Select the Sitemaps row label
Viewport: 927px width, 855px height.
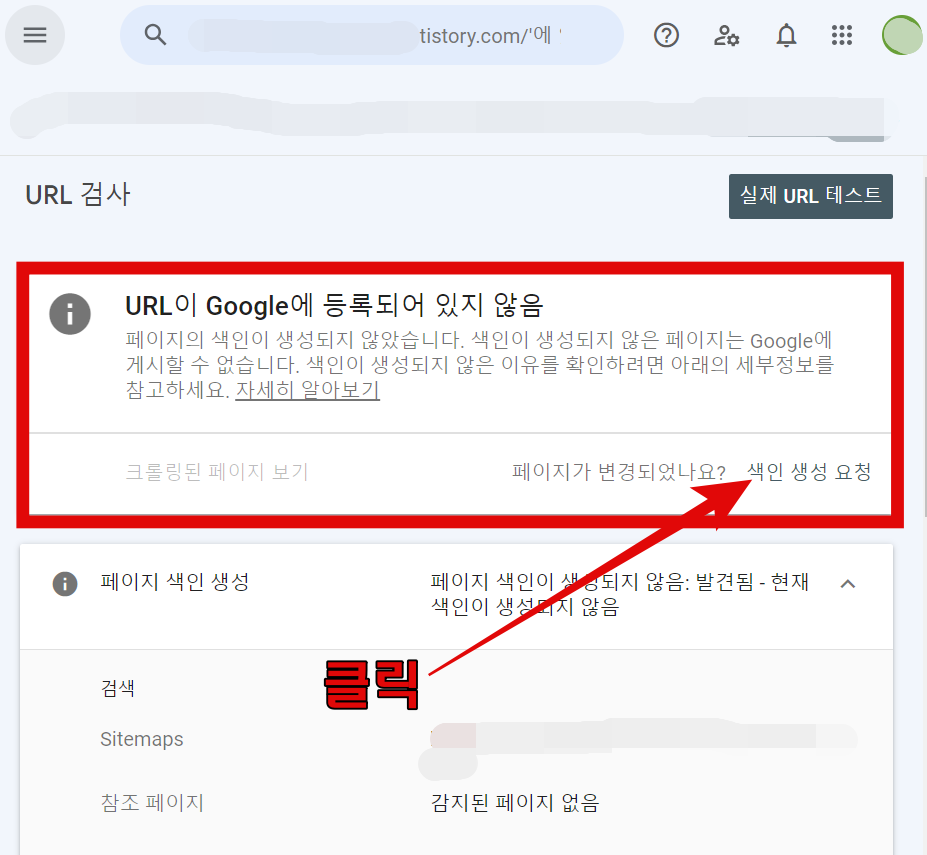point(142,739)
